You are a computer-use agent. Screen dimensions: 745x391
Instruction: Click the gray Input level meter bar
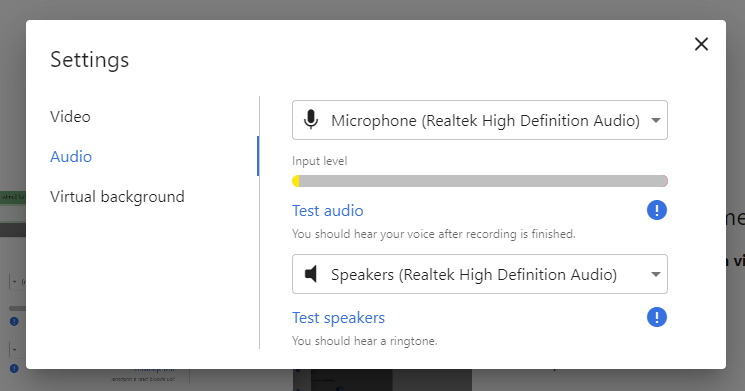[480, 181]
